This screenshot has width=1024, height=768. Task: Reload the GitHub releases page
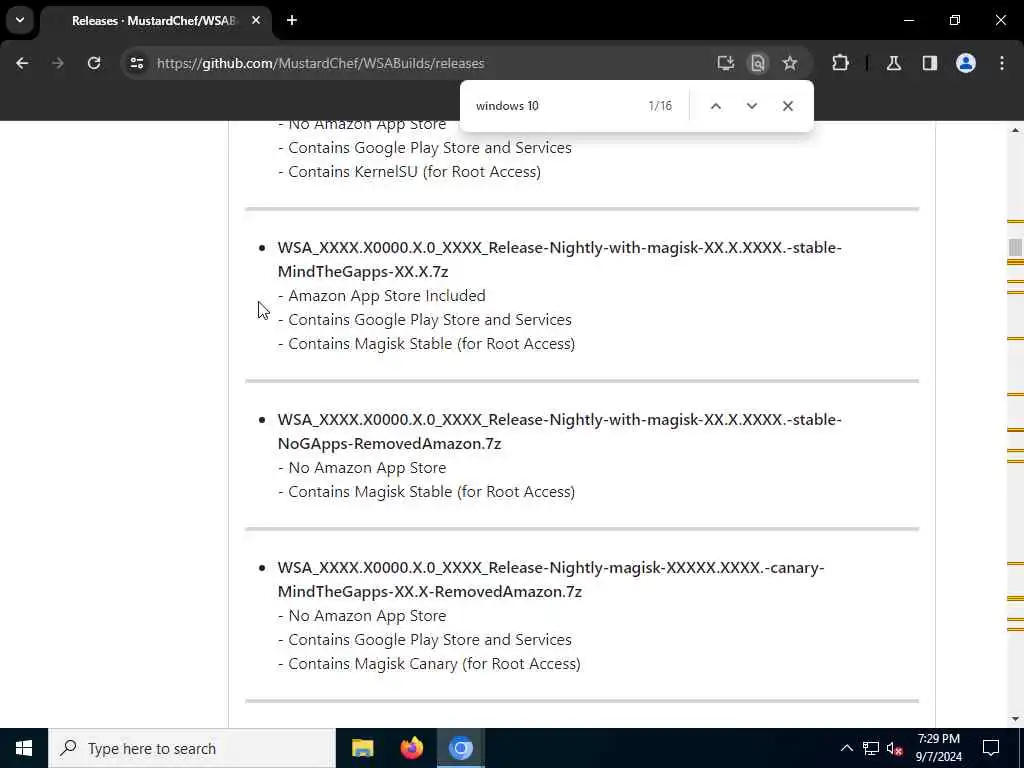[x=94, y=63]
